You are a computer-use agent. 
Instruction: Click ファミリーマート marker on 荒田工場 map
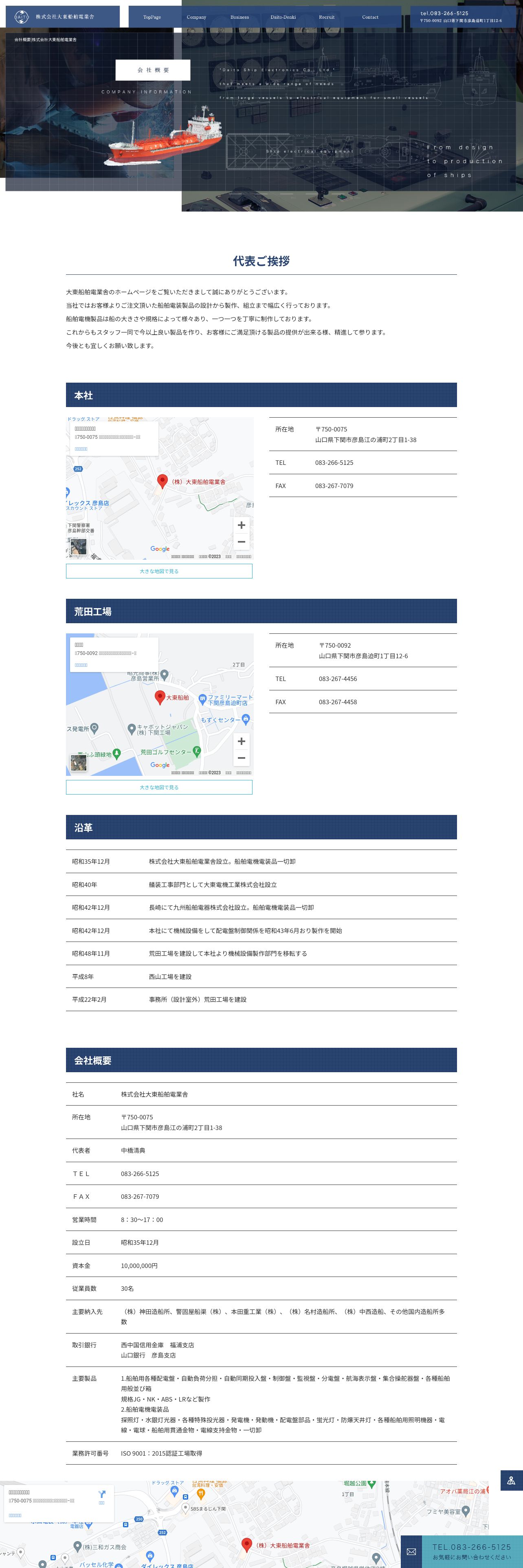(x=202, y=699)
